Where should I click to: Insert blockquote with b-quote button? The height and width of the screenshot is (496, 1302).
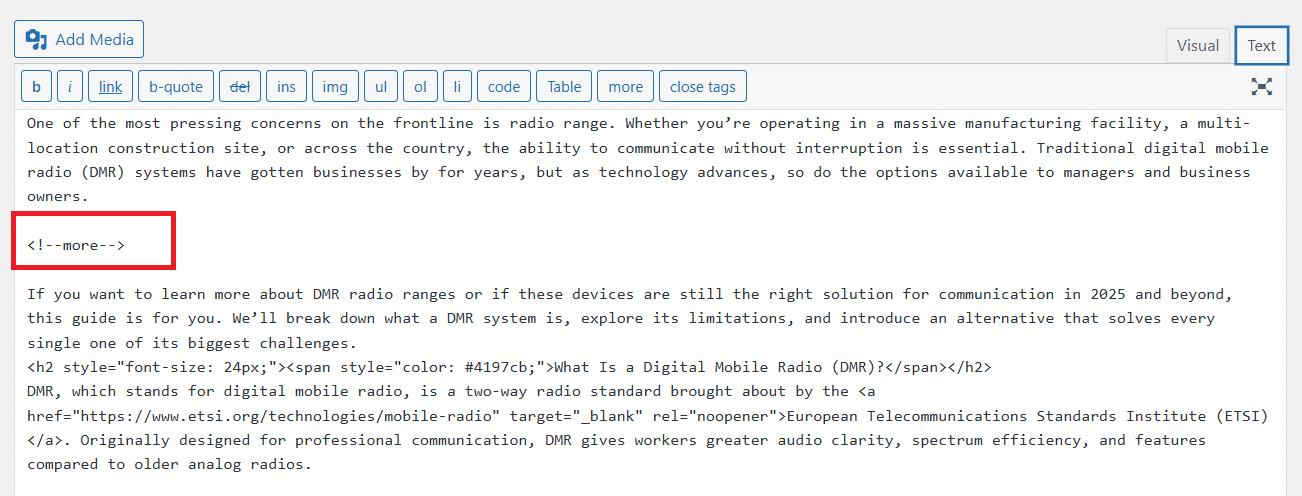[x=176, y=87]
